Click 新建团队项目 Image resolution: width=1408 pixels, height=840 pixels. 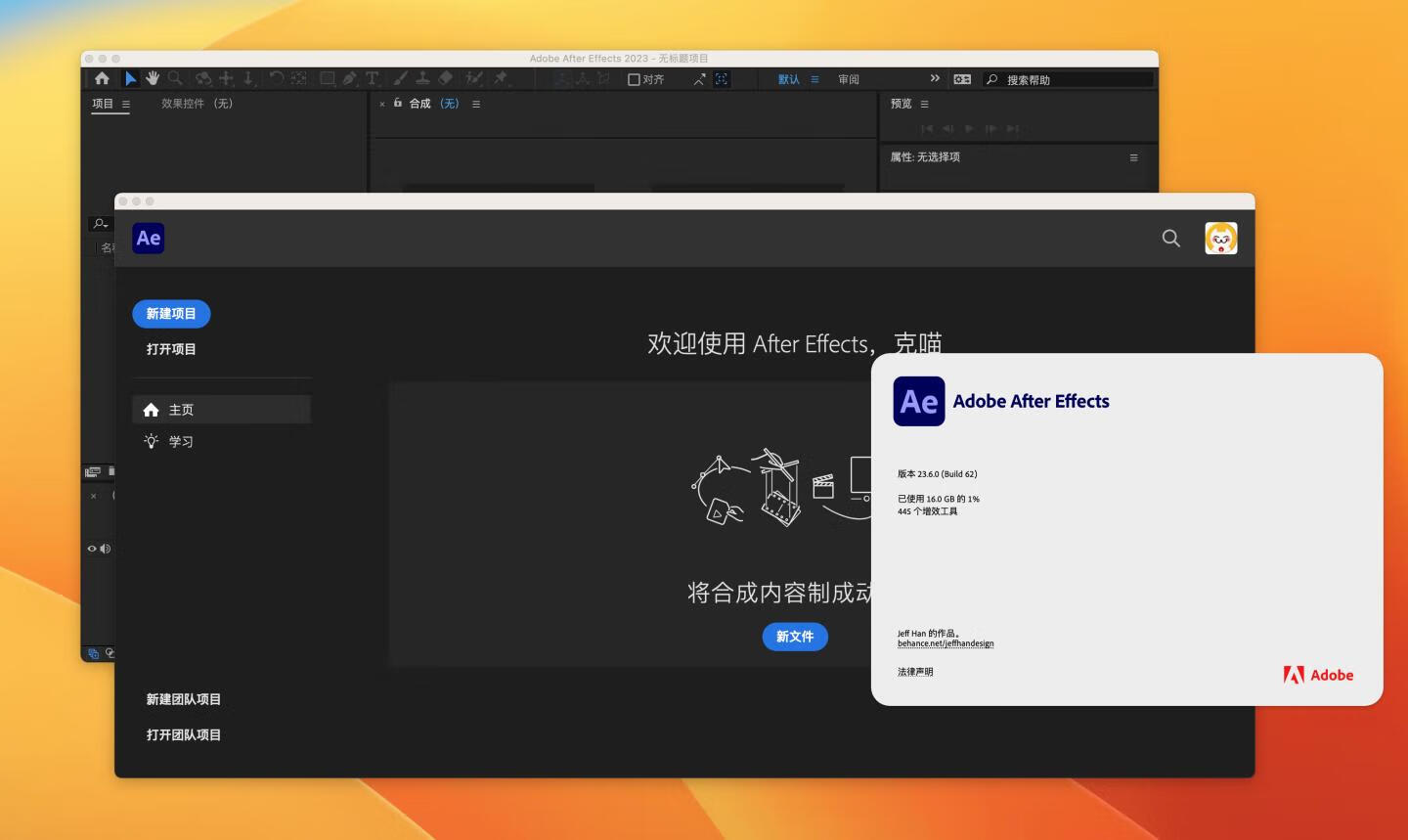pyautogui.click(x=184, y=699)
